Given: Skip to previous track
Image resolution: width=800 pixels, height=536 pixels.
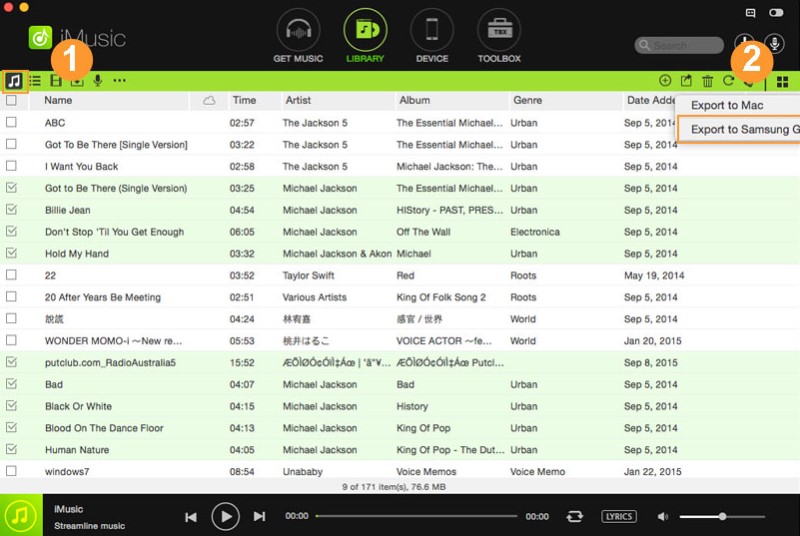Looking at the screenshot, I should pyautogui.click(x=191, y=517).
